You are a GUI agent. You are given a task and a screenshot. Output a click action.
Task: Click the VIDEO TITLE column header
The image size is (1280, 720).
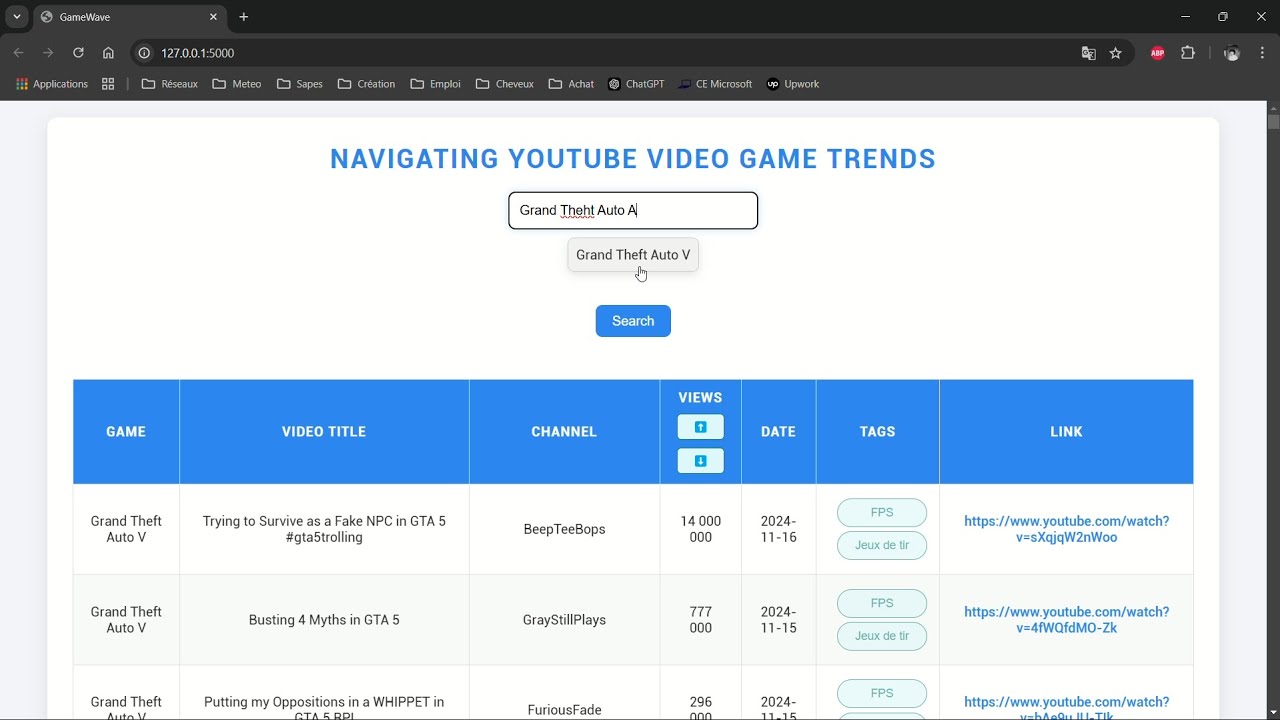point(324,432)
